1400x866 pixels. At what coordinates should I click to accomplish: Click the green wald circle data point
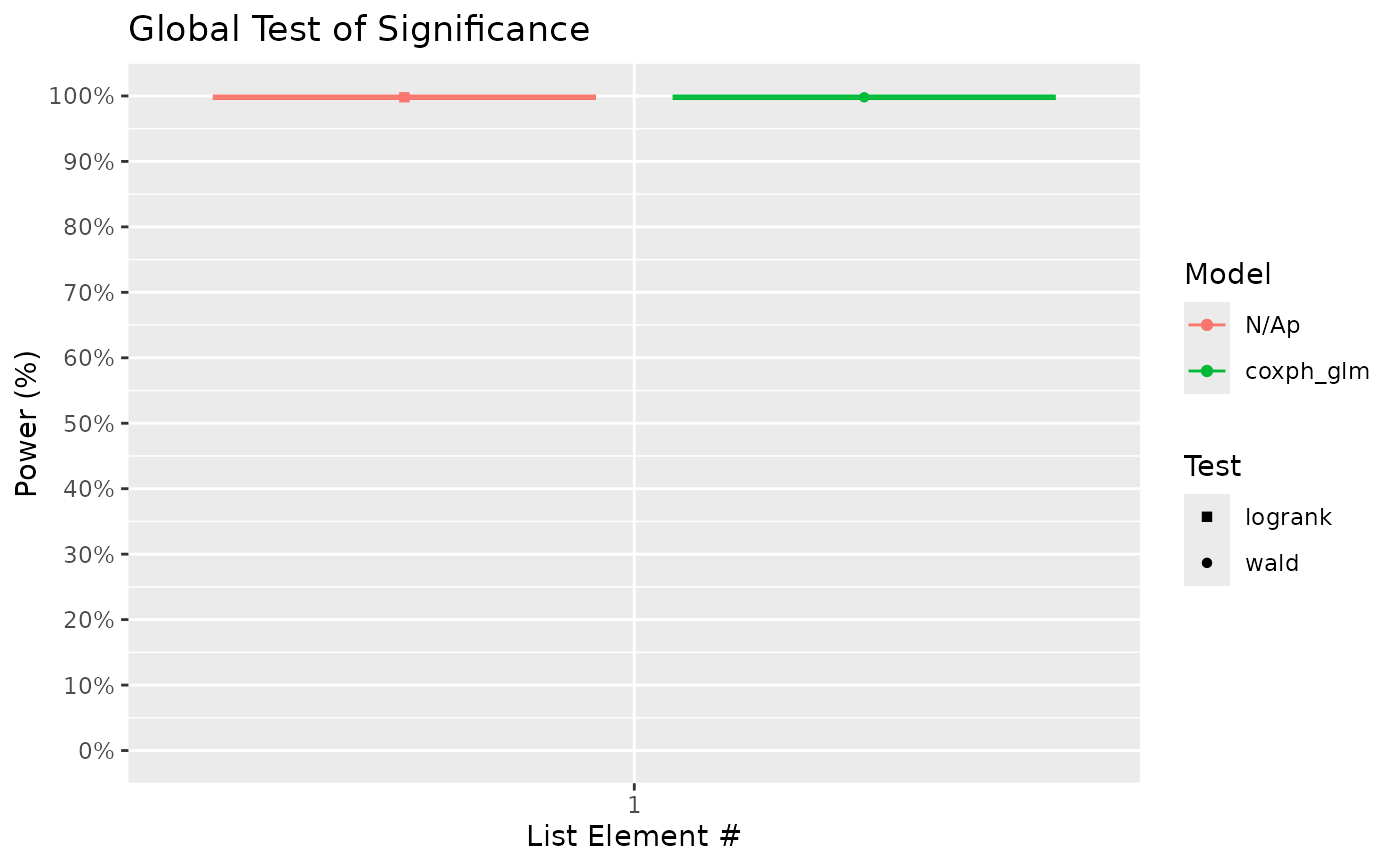pos(864,97)
